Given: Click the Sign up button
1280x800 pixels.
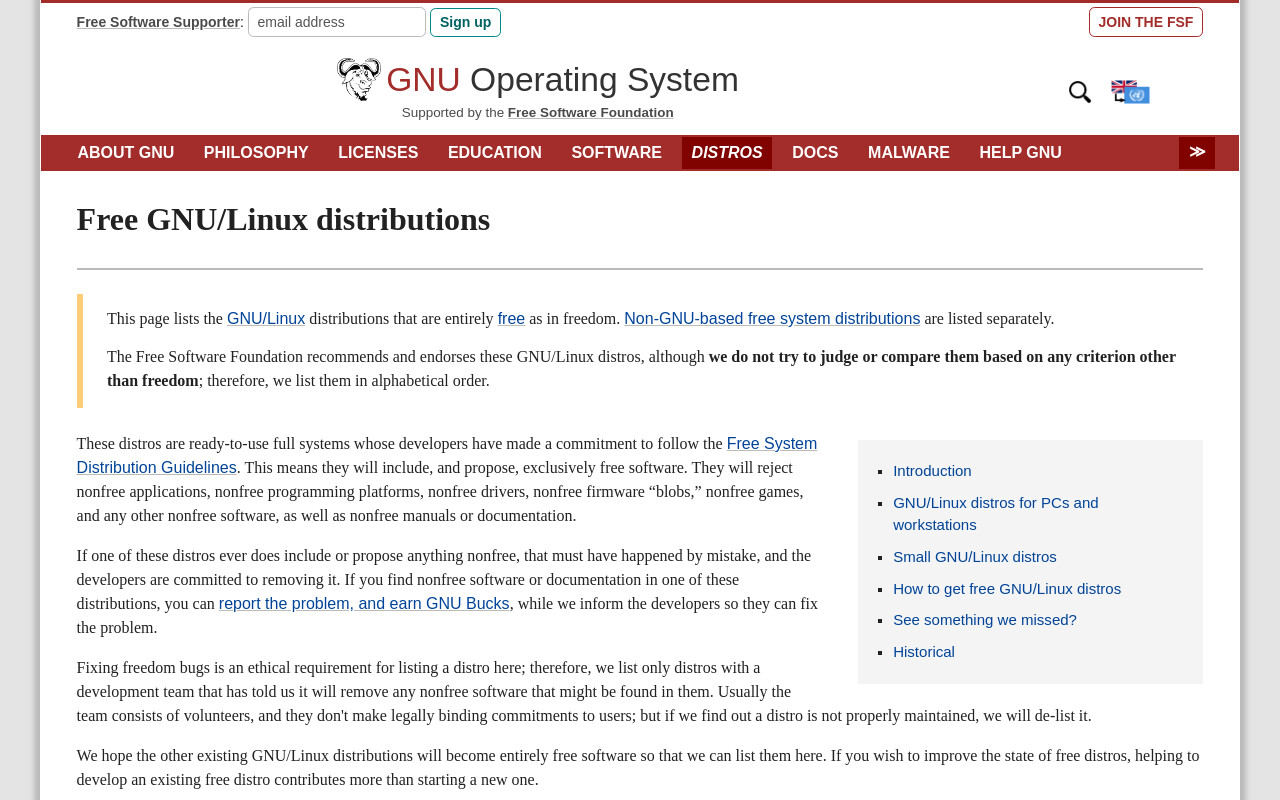Looking at the screenshot, I should pos(465,22).
